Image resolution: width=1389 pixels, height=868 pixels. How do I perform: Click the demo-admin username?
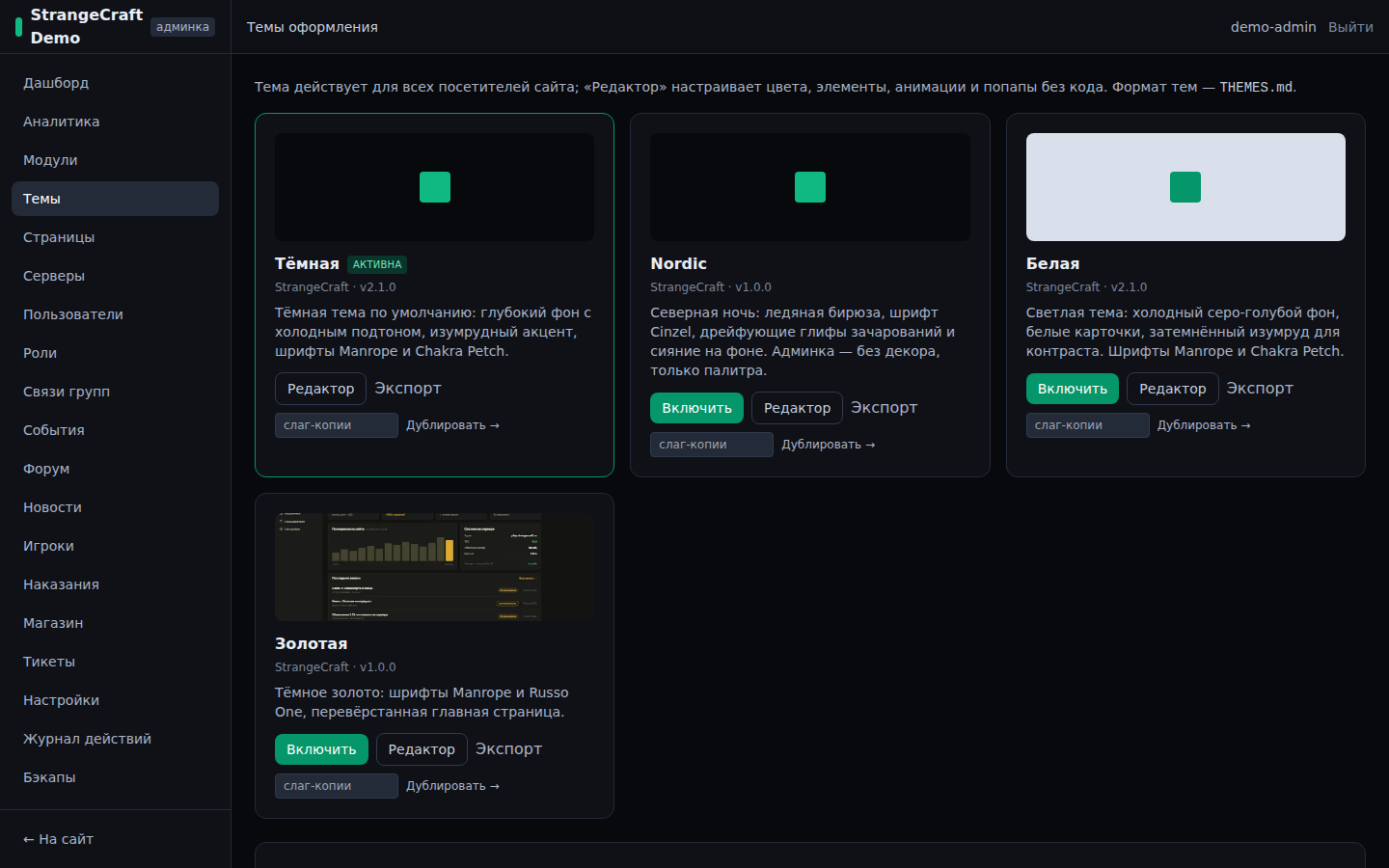click(x=1273, y=27)
